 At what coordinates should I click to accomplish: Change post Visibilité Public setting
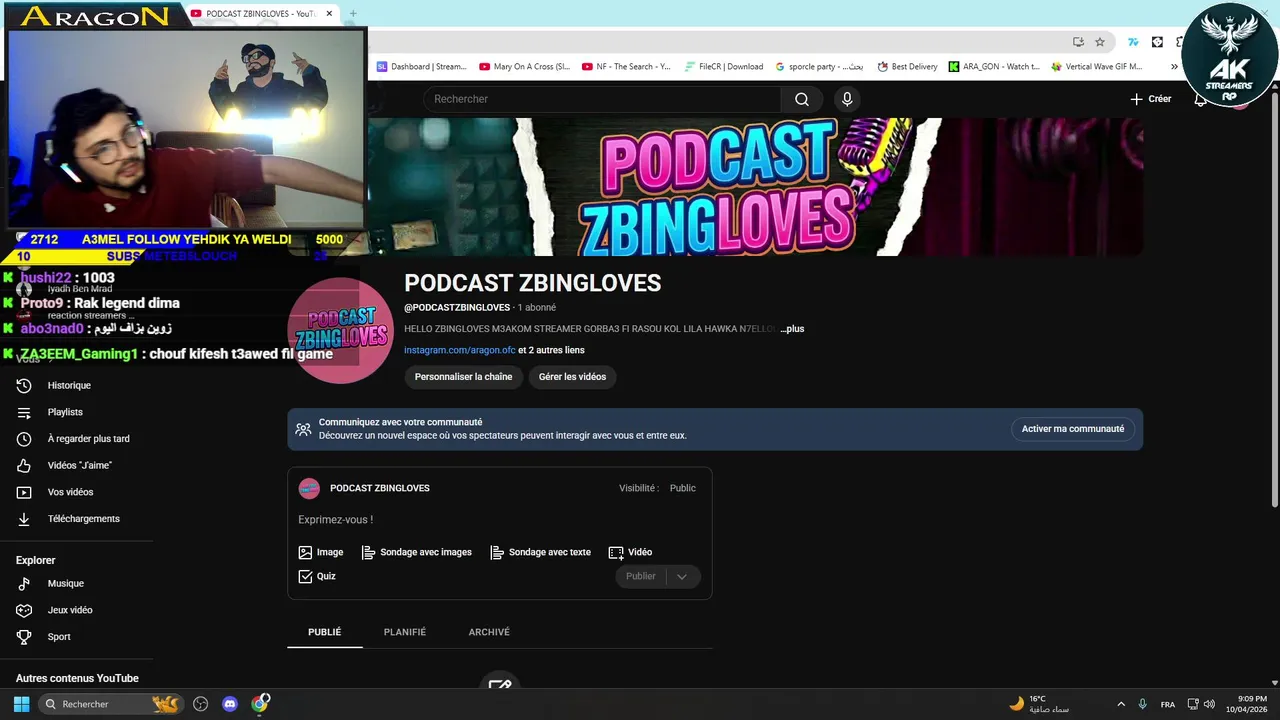(683, 488)
